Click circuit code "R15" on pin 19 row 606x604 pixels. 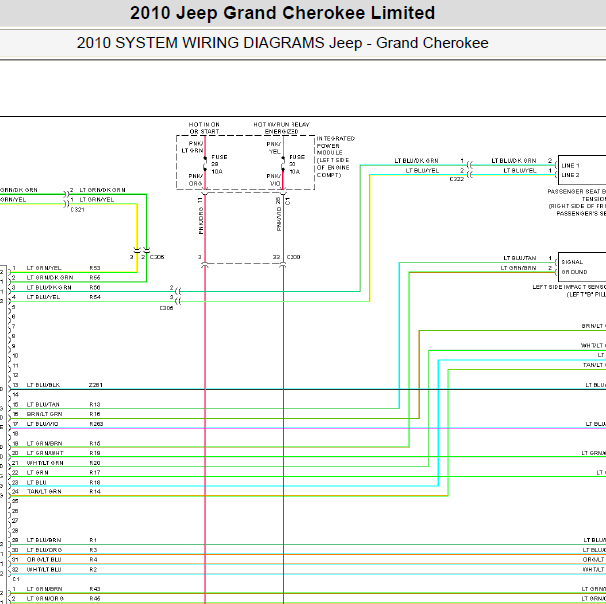95,444
